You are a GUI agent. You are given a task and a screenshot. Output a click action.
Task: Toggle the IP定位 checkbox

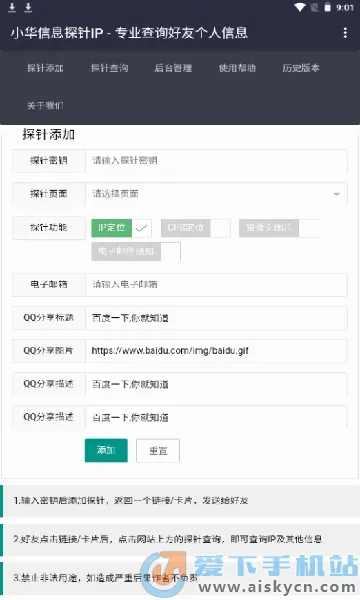pyautogui.click(x=121, y=228)
